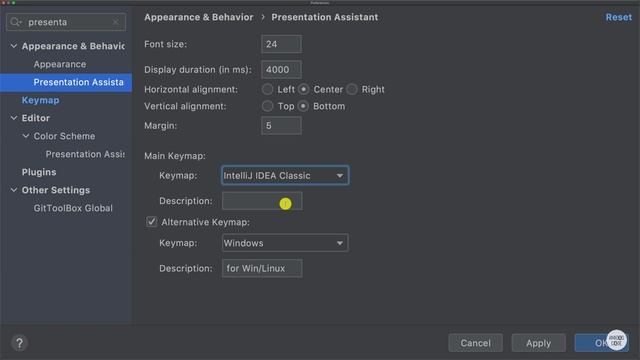
Task: Click the Editor tree item label
Action: pyautogui.click(x=36, y=118)
